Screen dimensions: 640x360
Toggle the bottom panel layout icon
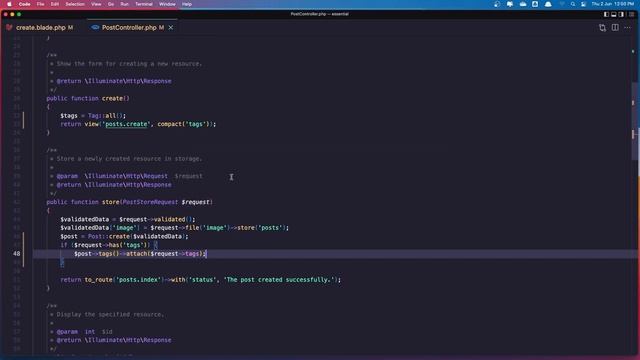(x=613, y=14)
